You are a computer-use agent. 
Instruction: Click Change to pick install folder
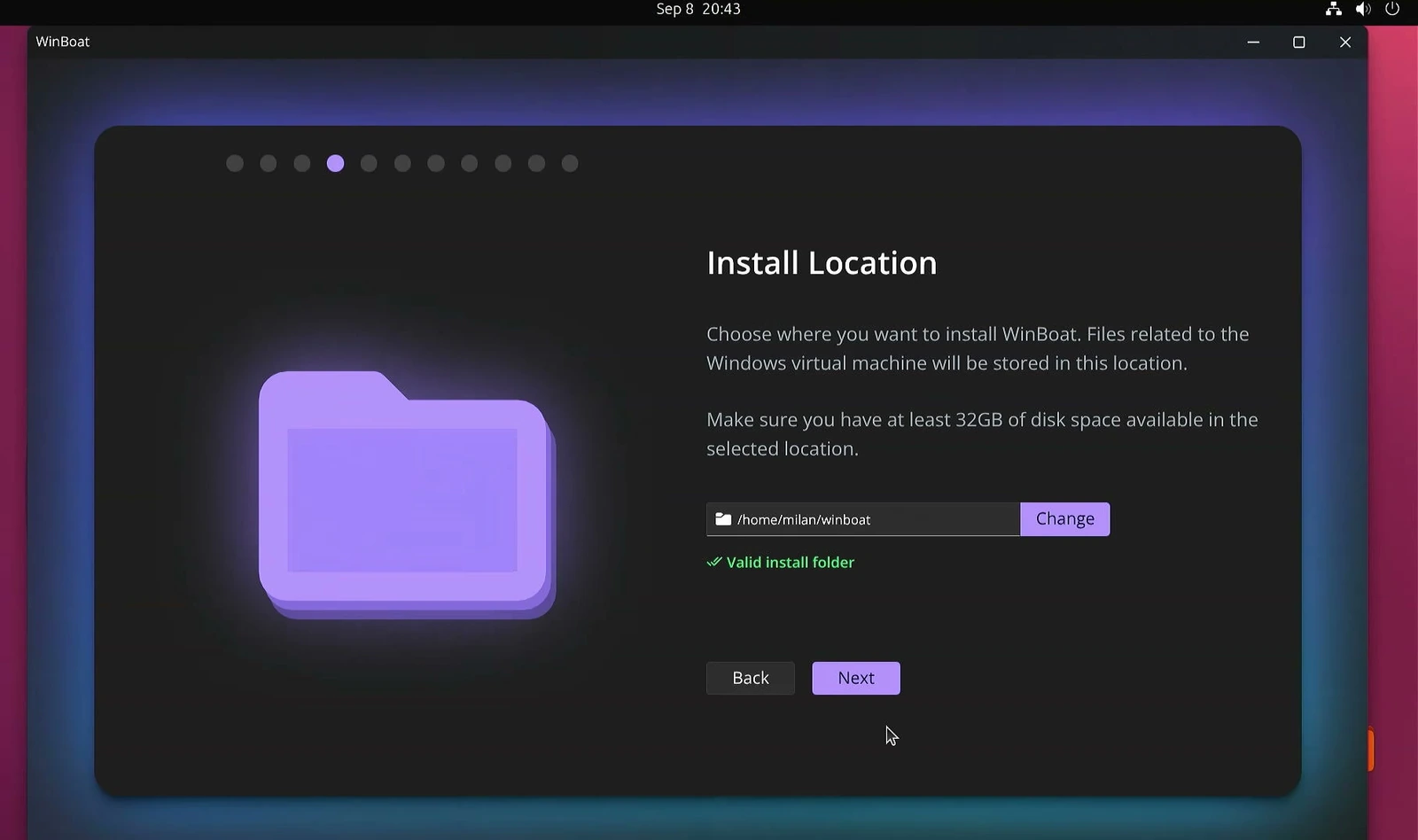pos(1065,519)
